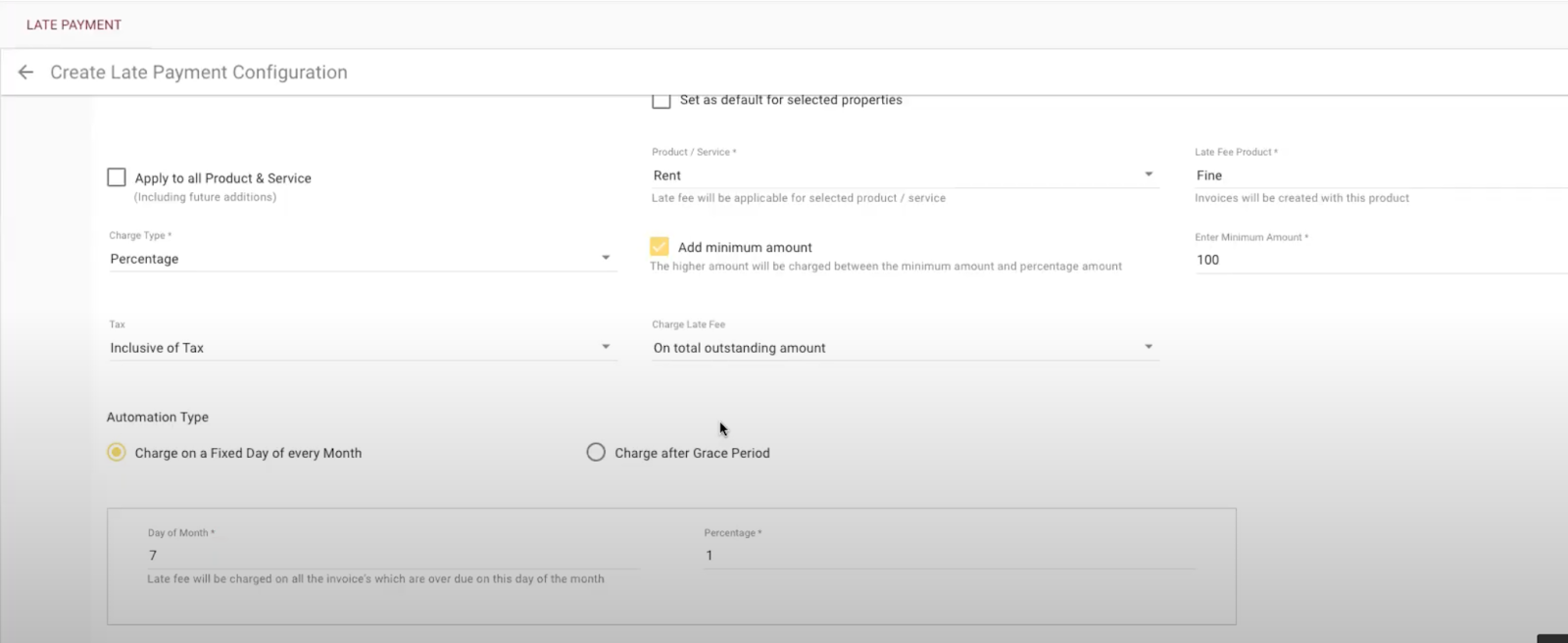1568x643 pixels.
Task: Tick Set as default for selected properties
Action: (661, 100)
